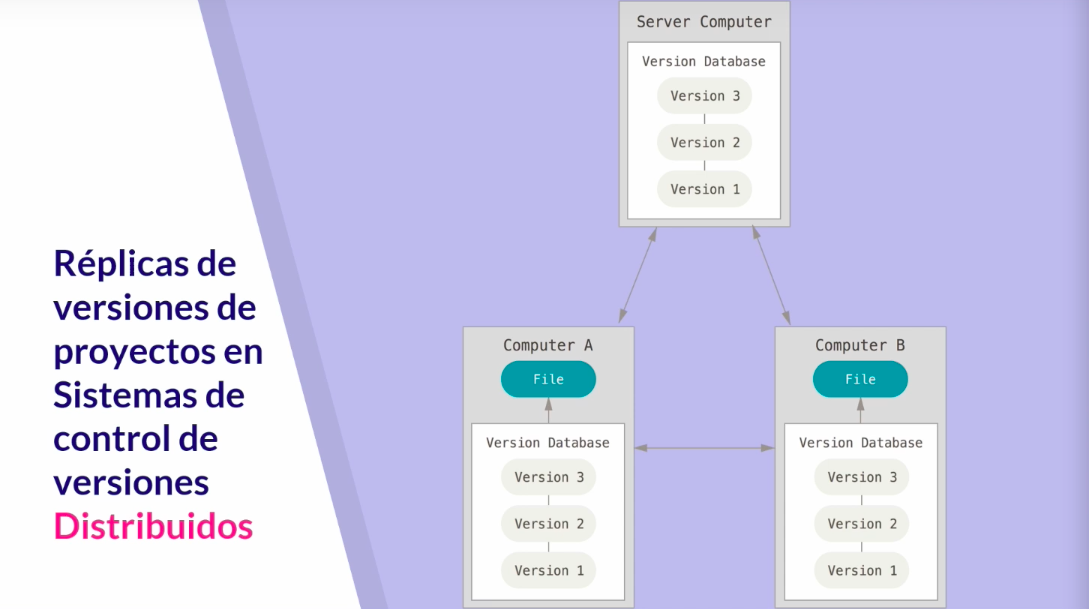This screenshot has height=609, width=1089.
Task: Click the teal File pill in Computer B
Action: click(x=861, y=379)
